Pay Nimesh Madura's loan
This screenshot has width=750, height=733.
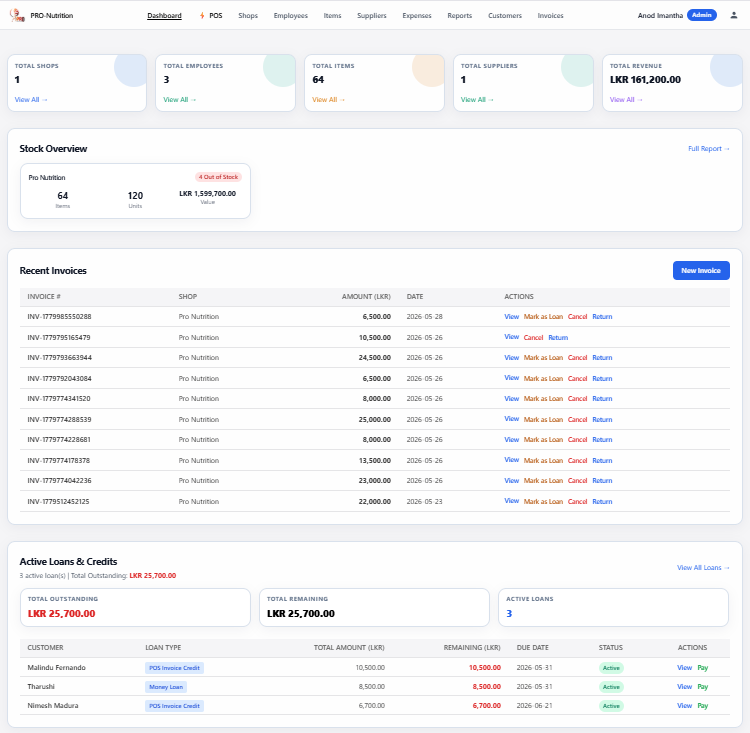click(702, 706)
